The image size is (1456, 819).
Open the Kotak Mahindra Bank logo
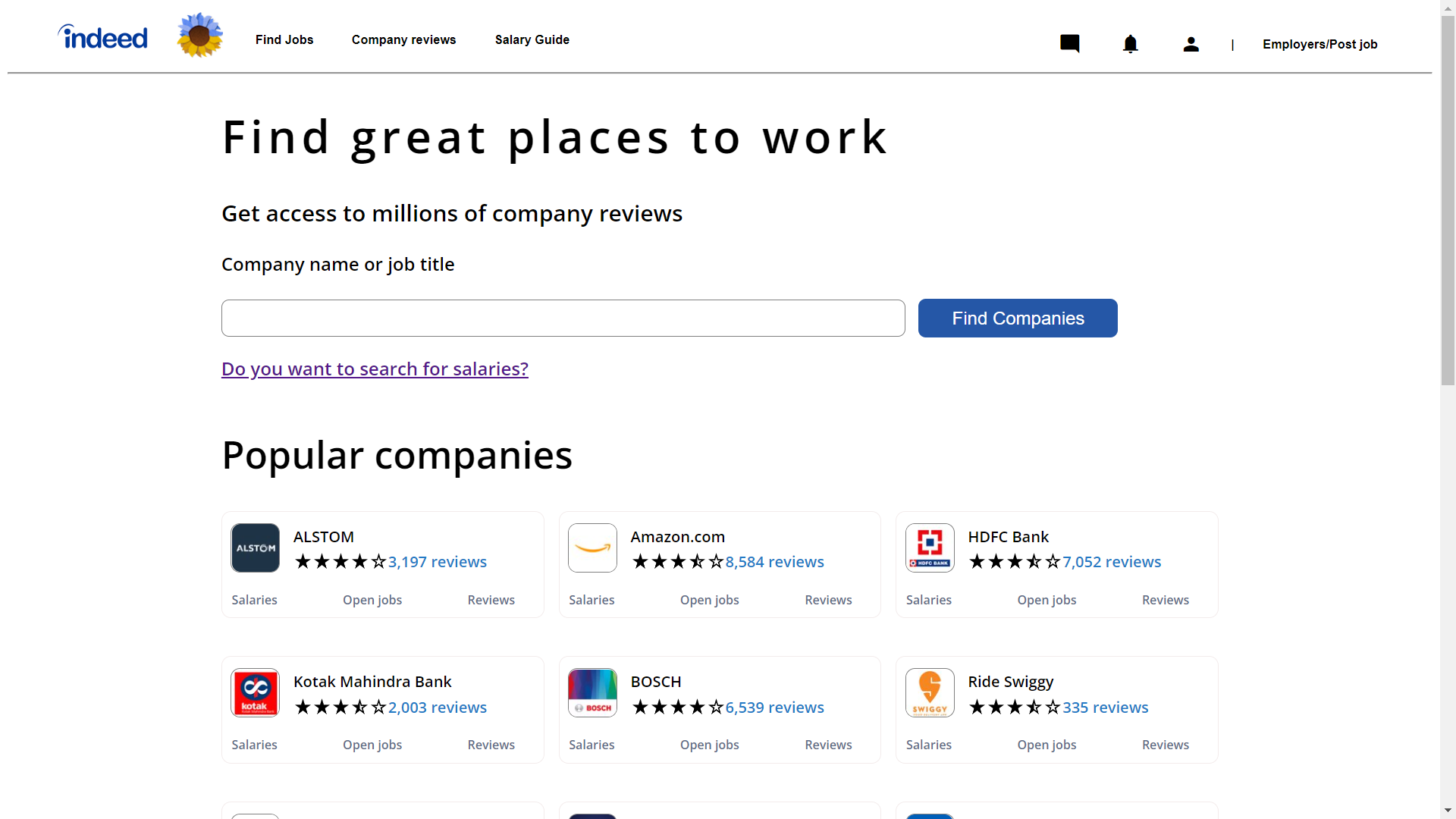(255, 692)
